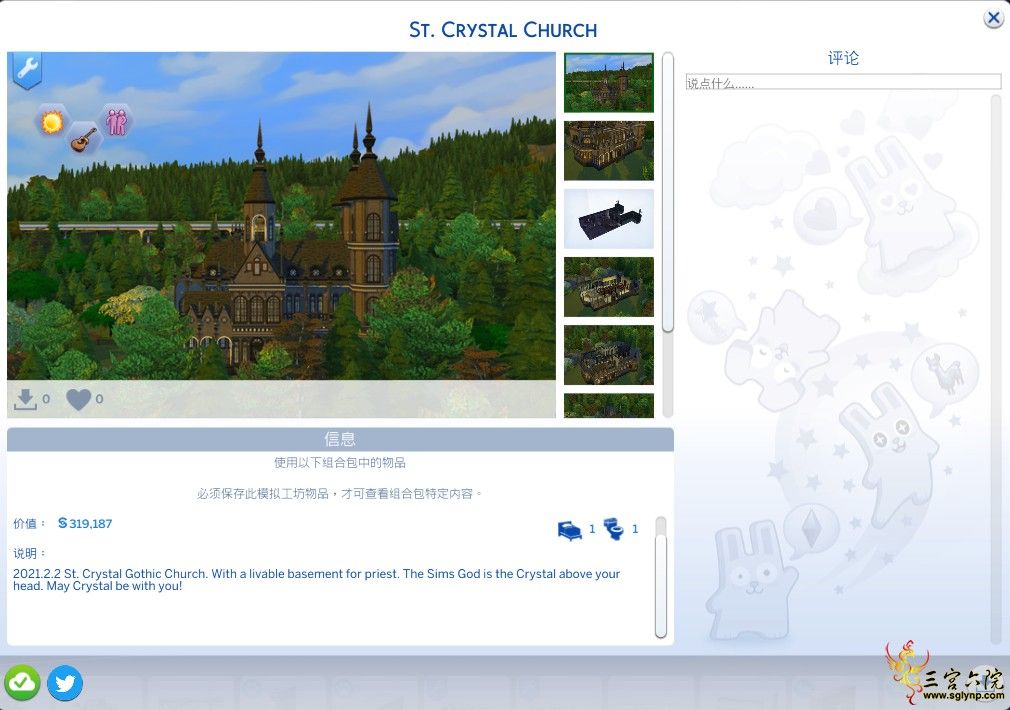This screenshot has width=1010, height=710.
Task: Click the description text starting with 2021.2.2
Action: (x=316, y=580)
